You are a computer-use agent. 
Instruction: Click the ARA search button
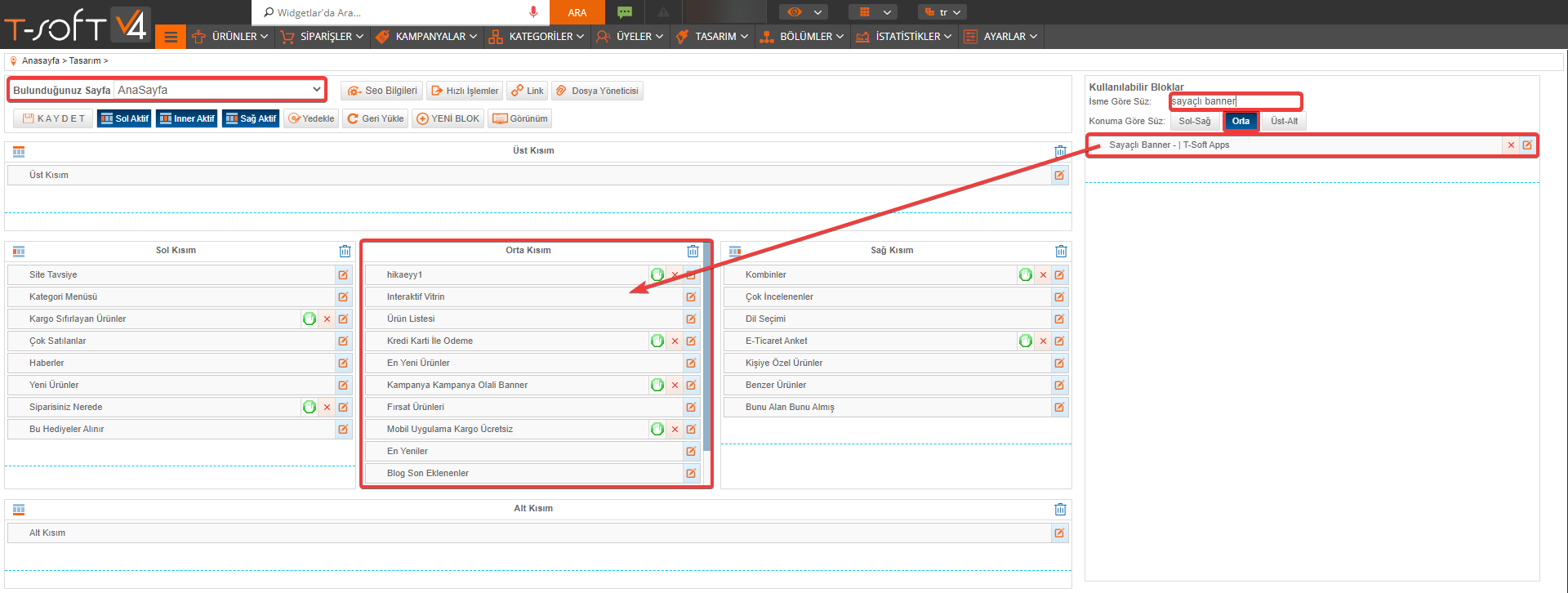pyautogui.click(x=577, y=12)
